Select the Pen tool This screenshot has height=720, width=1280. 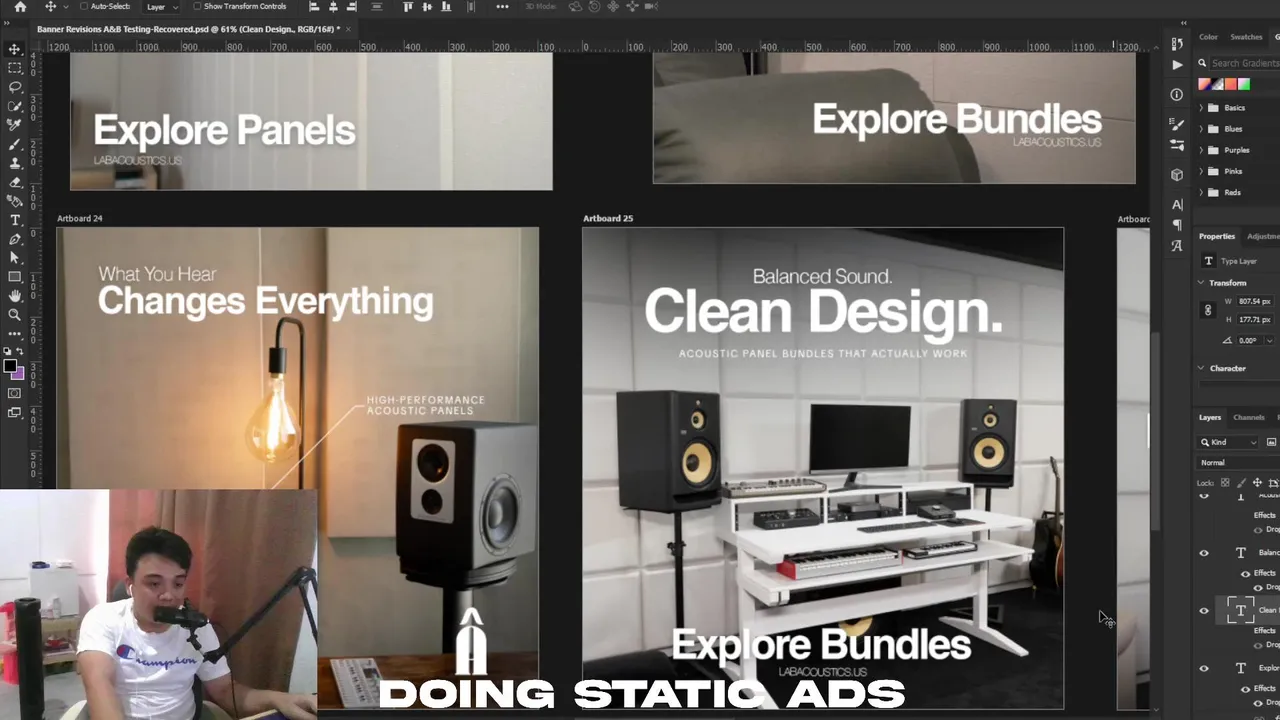coord(15,239)
